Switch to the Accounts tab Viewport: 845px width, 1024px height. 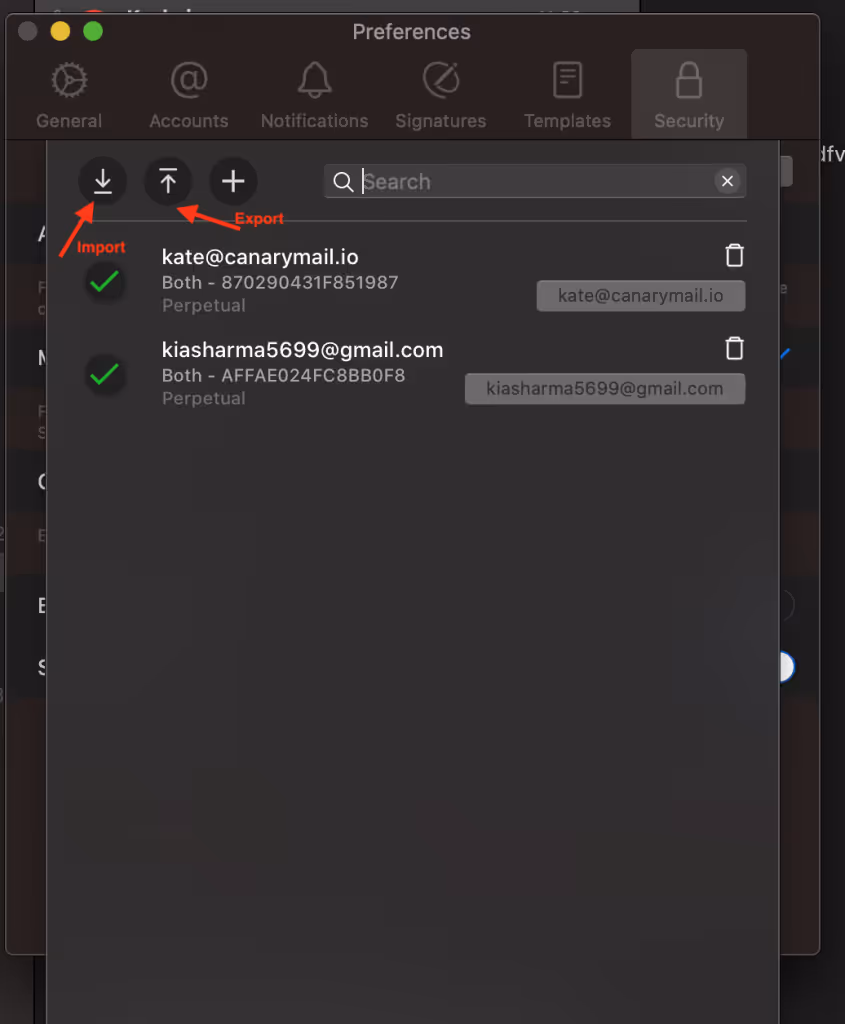(x=189, y=95)
